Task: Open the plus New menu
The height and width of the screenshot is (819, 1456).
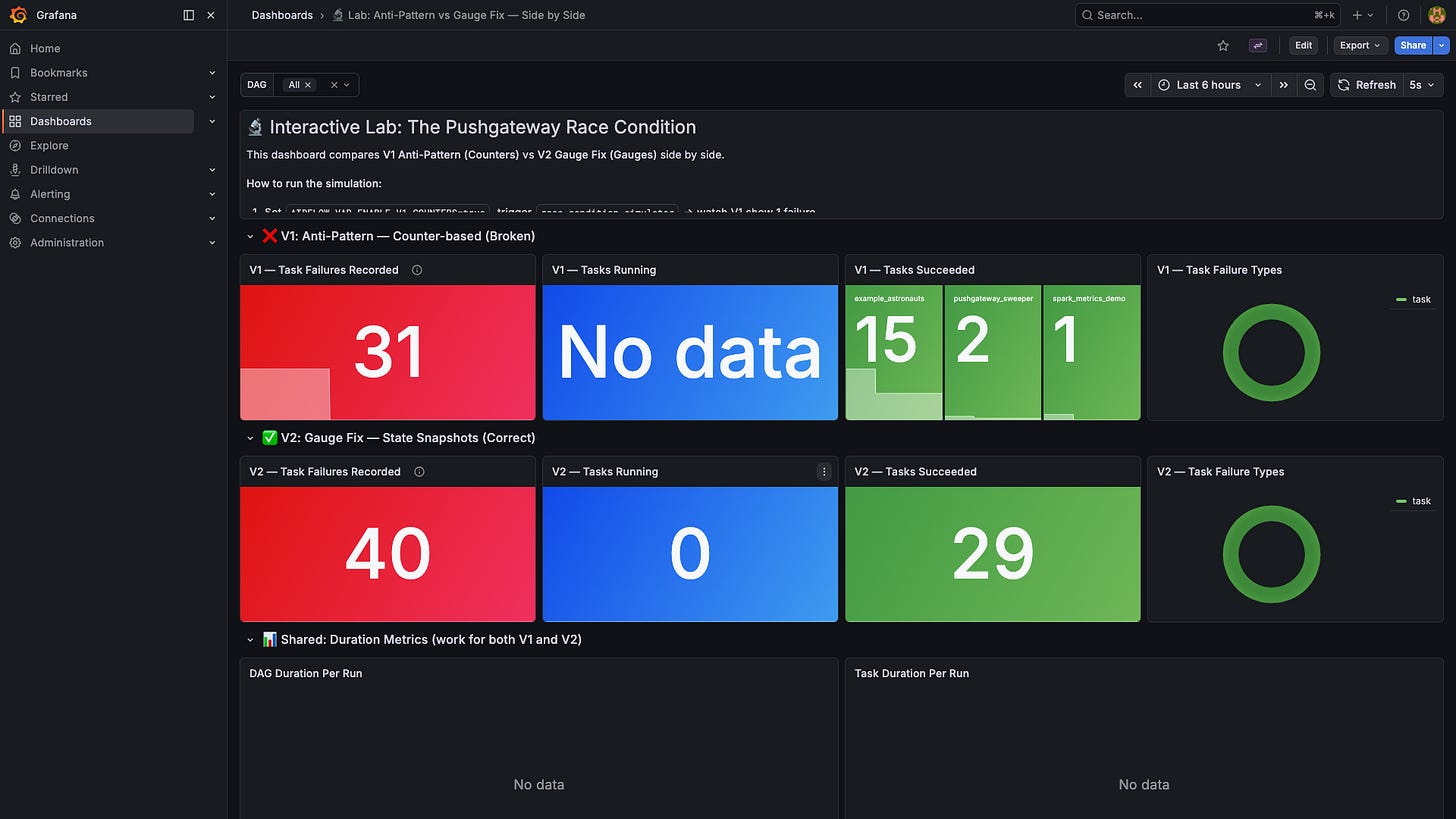Action: [1363, 15]
